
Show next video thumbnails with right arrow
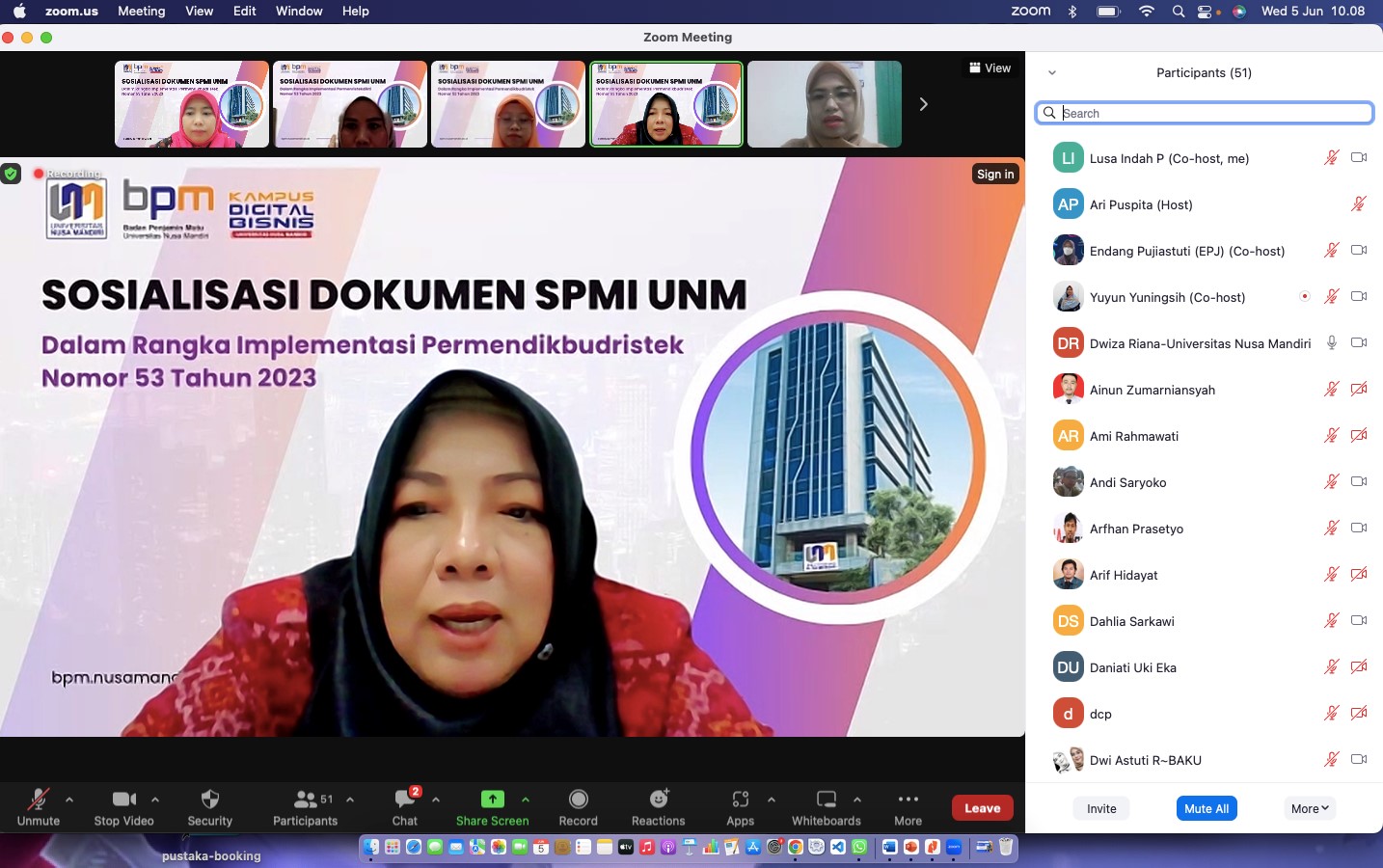tap(923, 104)
